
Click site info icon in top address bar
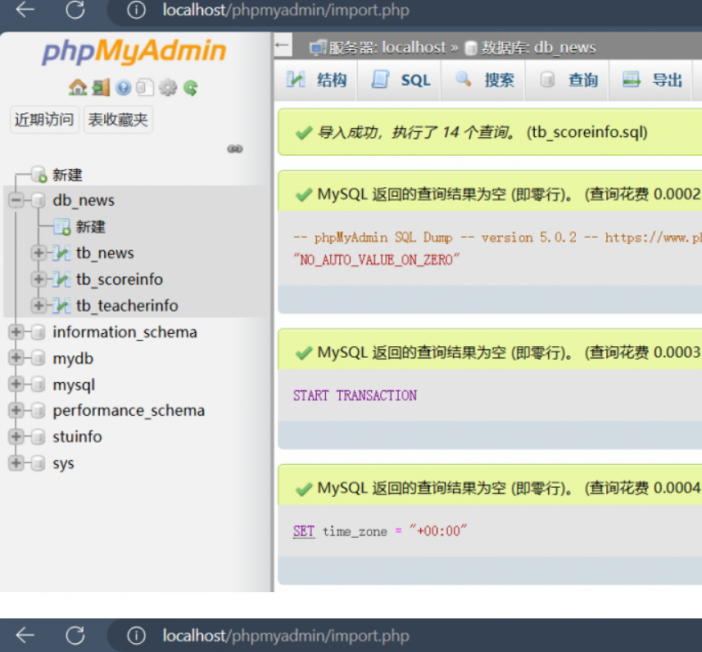136,10
